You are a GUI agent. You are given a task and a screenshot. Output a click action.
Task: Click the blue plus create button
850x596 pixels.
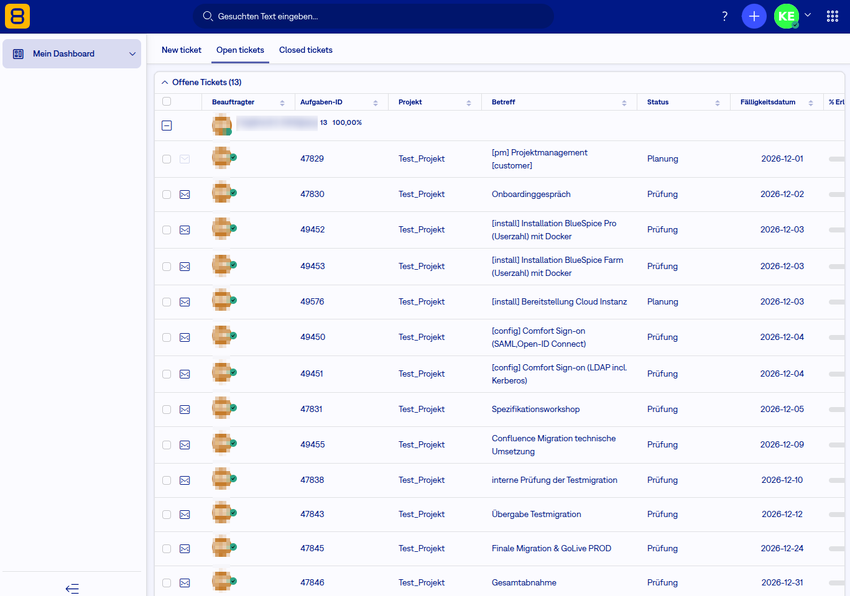pyautogui.click(x=754, y=16)
